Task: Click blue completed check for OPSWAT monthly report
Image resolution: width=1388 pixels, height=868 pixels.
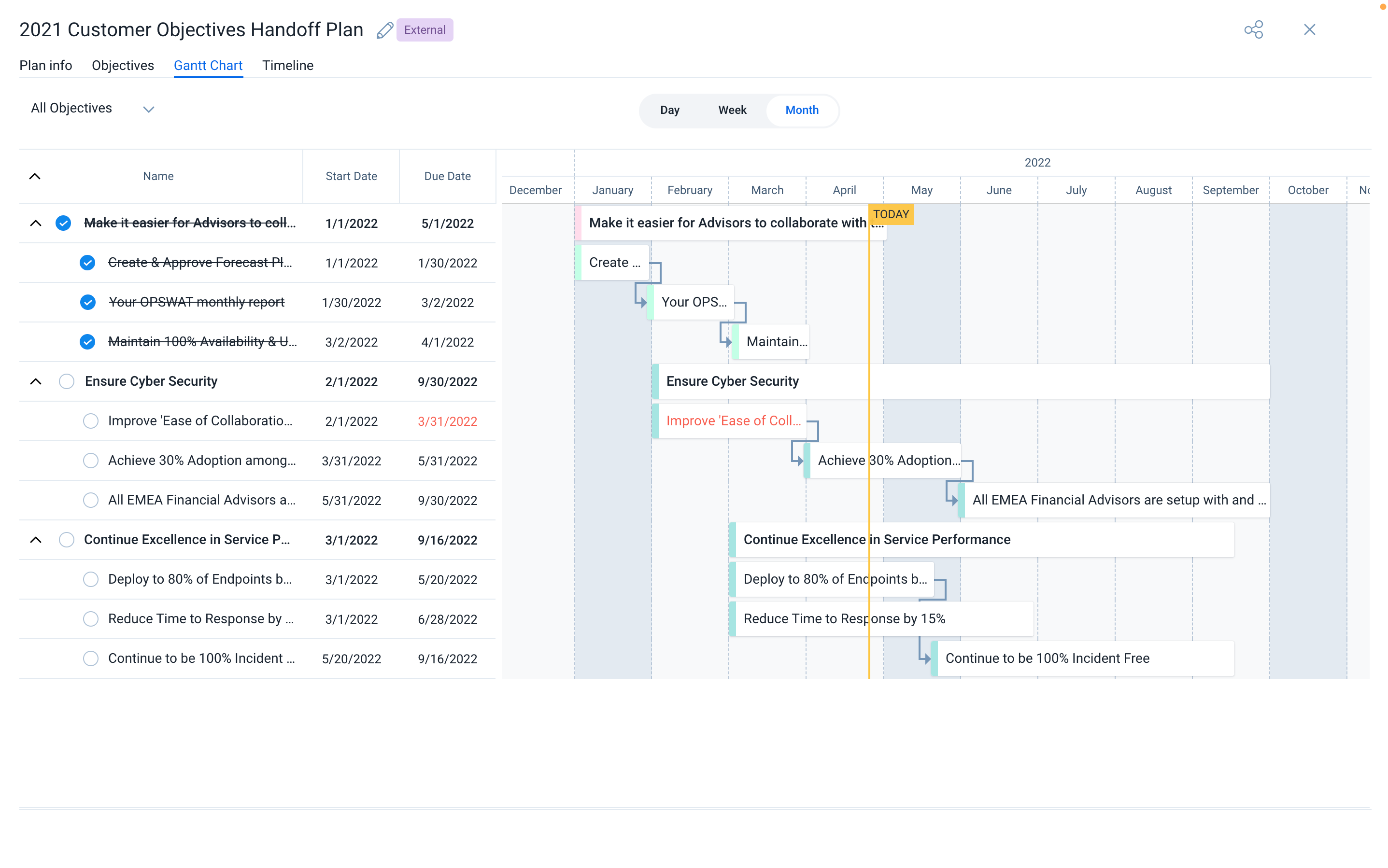Action: (87, 302)
